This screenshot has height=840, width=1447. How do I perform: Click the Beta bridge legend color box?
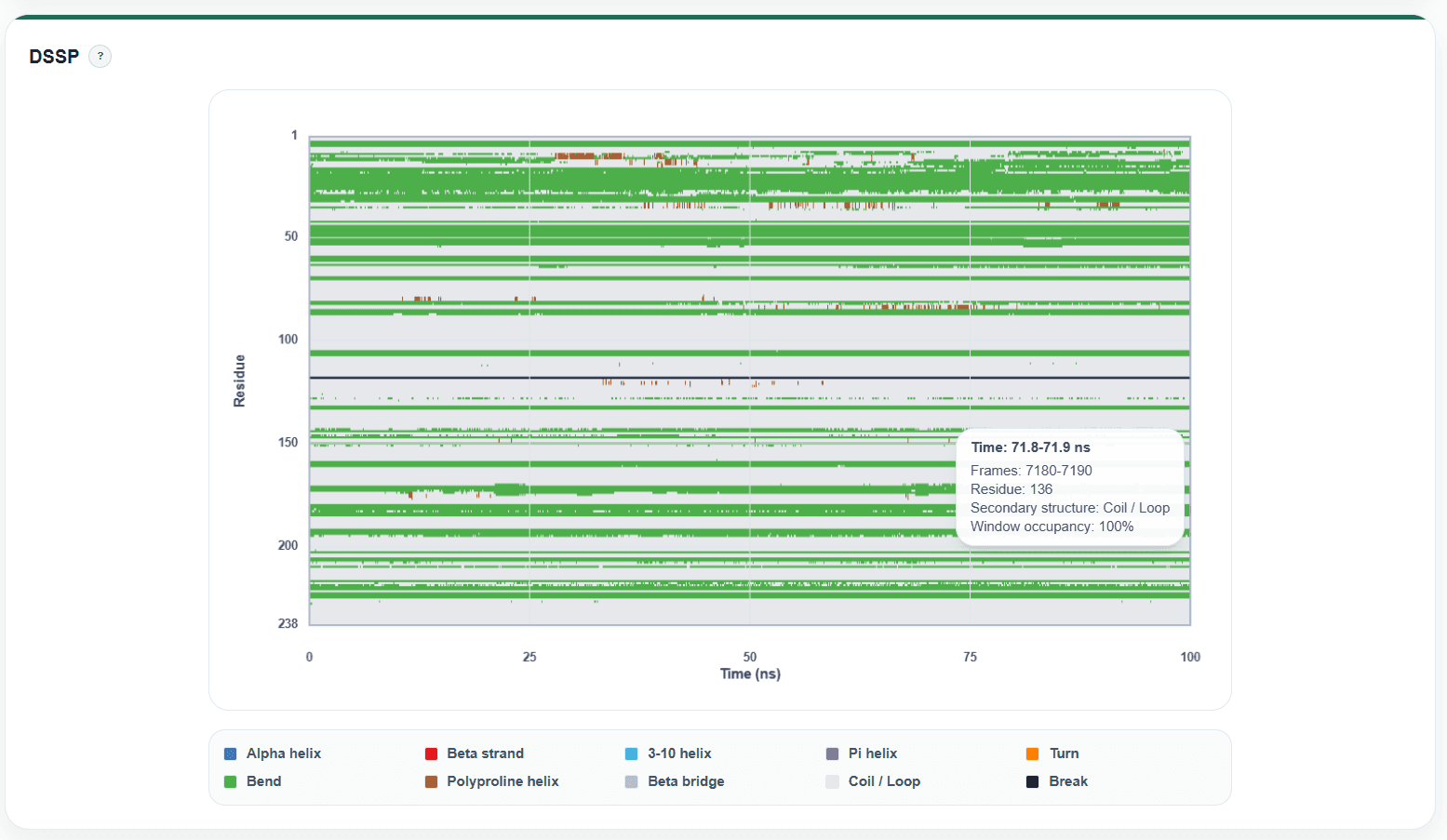point(632,781)
